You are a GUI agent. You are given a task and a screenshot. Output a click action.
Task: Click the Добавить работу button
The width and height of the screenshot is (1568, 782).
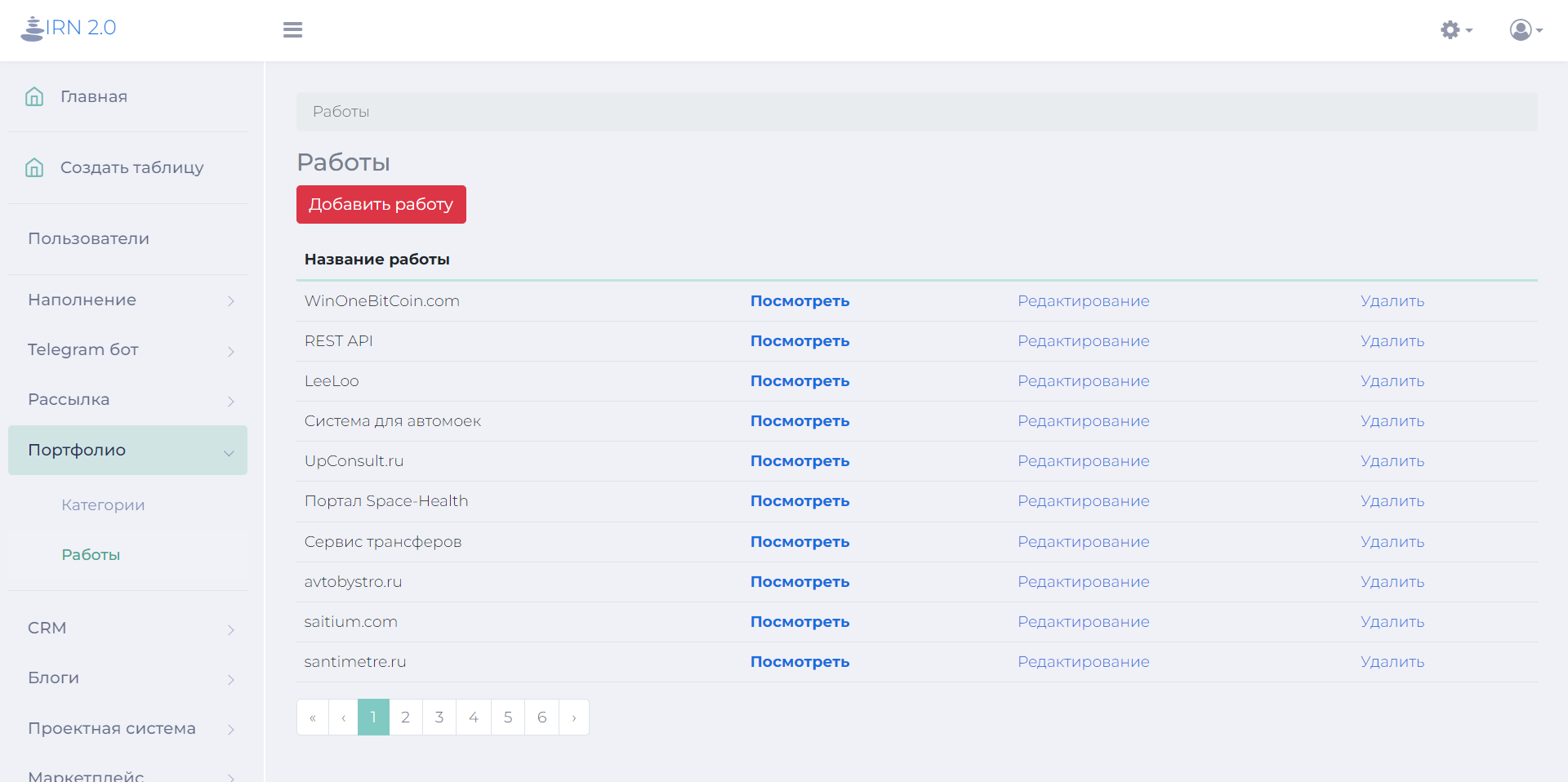[x=381, y=204]
